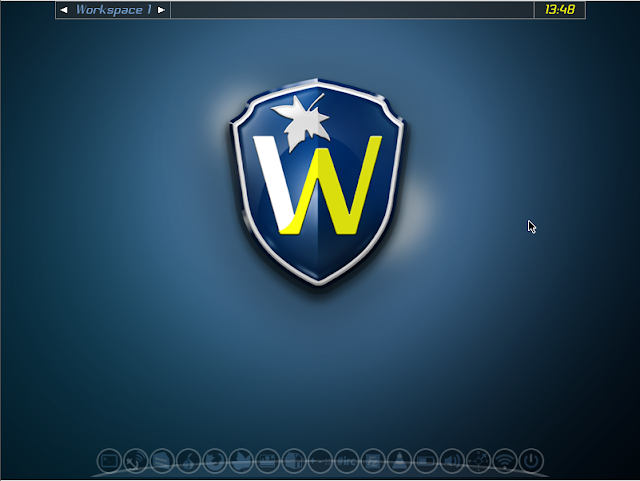Click the 13:48 clock in toolbar

(560, 10)
